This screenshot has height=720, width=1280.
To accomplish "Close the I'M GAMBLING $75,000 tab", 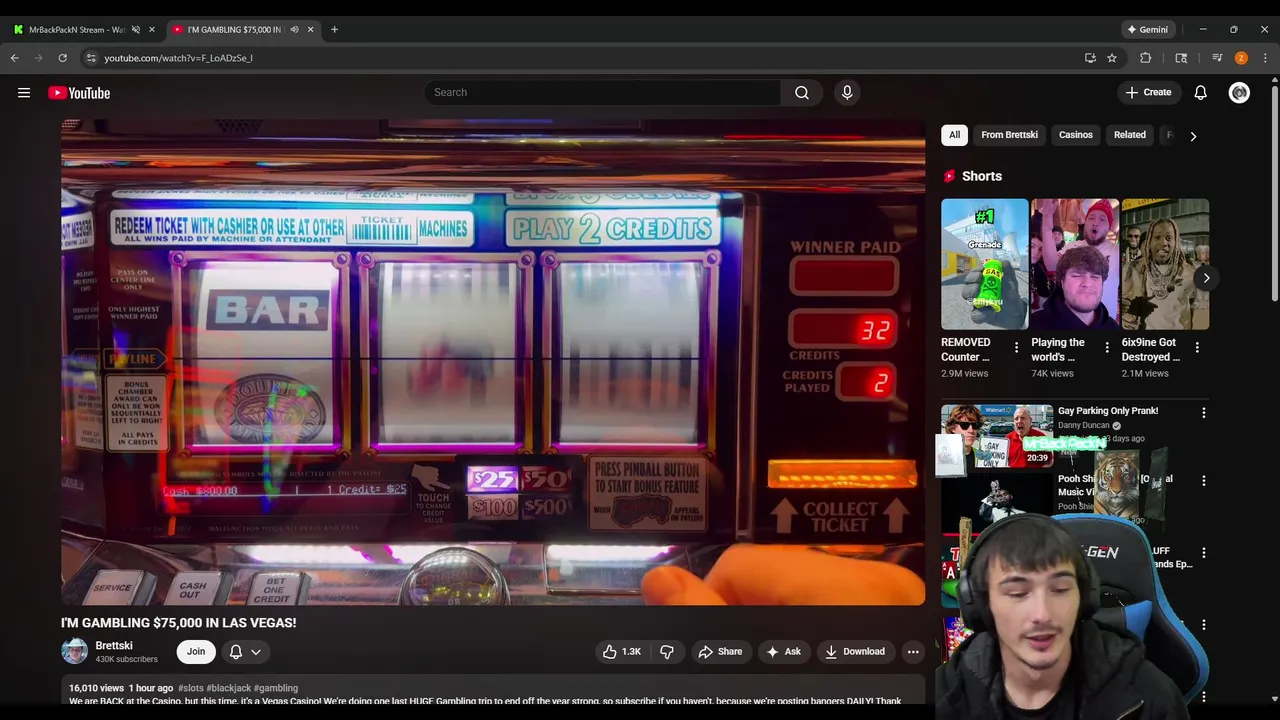I will (310, 30).
